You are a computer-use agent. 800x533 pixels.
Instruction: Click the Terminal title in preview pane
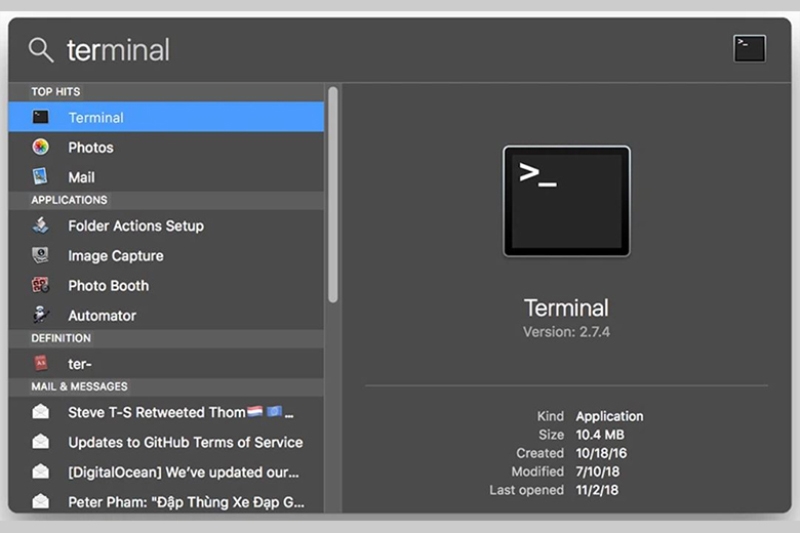coord(566,308)
